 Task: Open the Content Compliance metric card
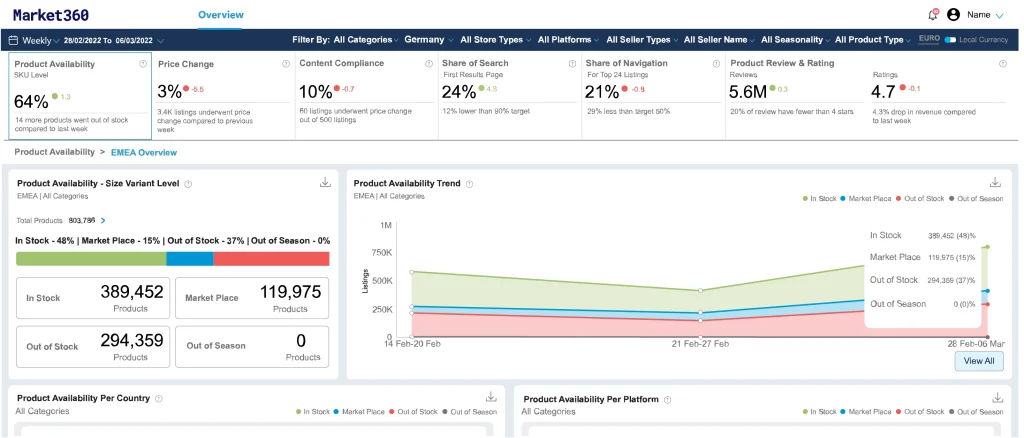coord(366,95)
